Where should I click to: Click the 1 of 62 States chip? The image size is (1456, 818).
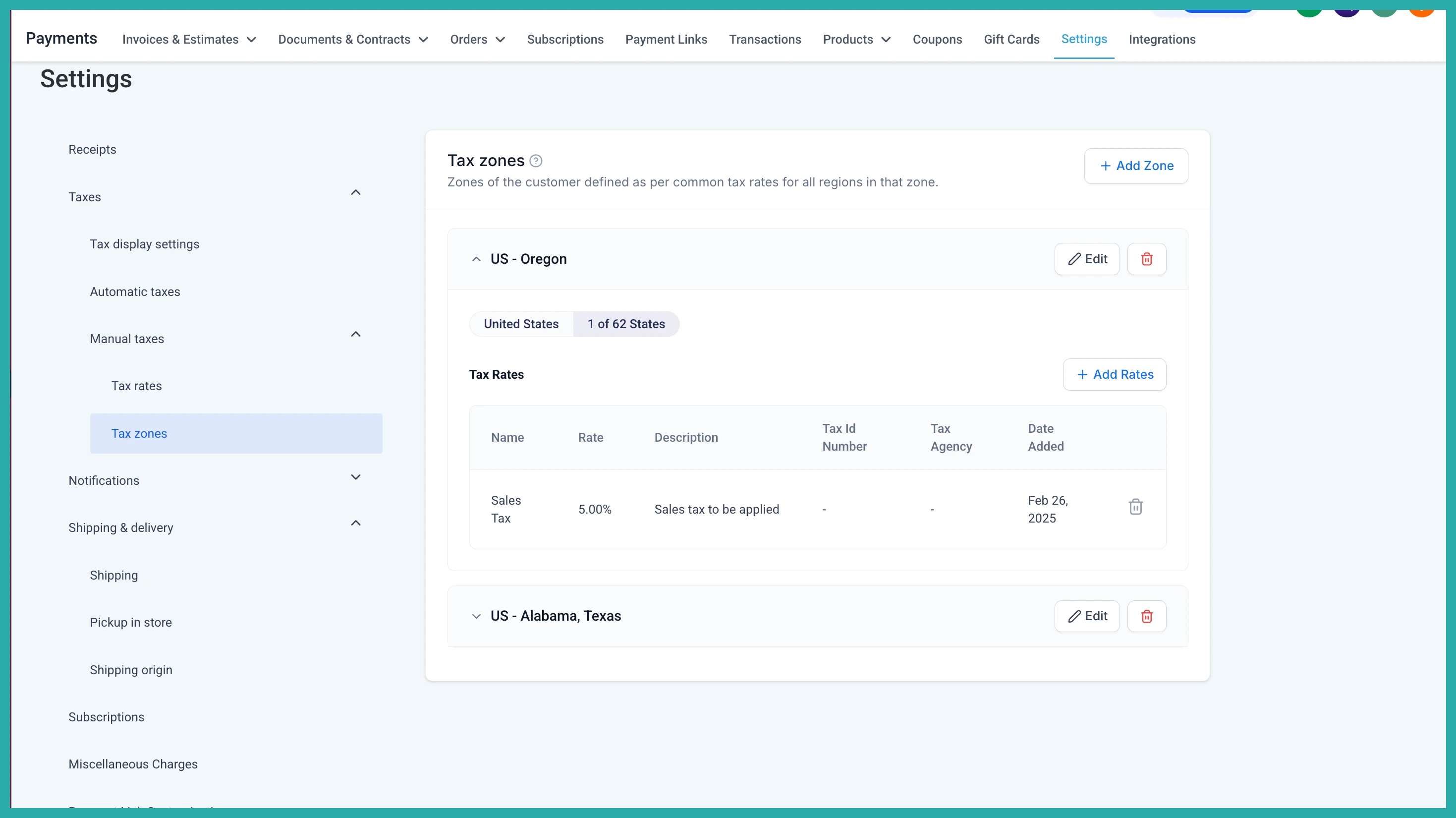(x=626, y=325)
